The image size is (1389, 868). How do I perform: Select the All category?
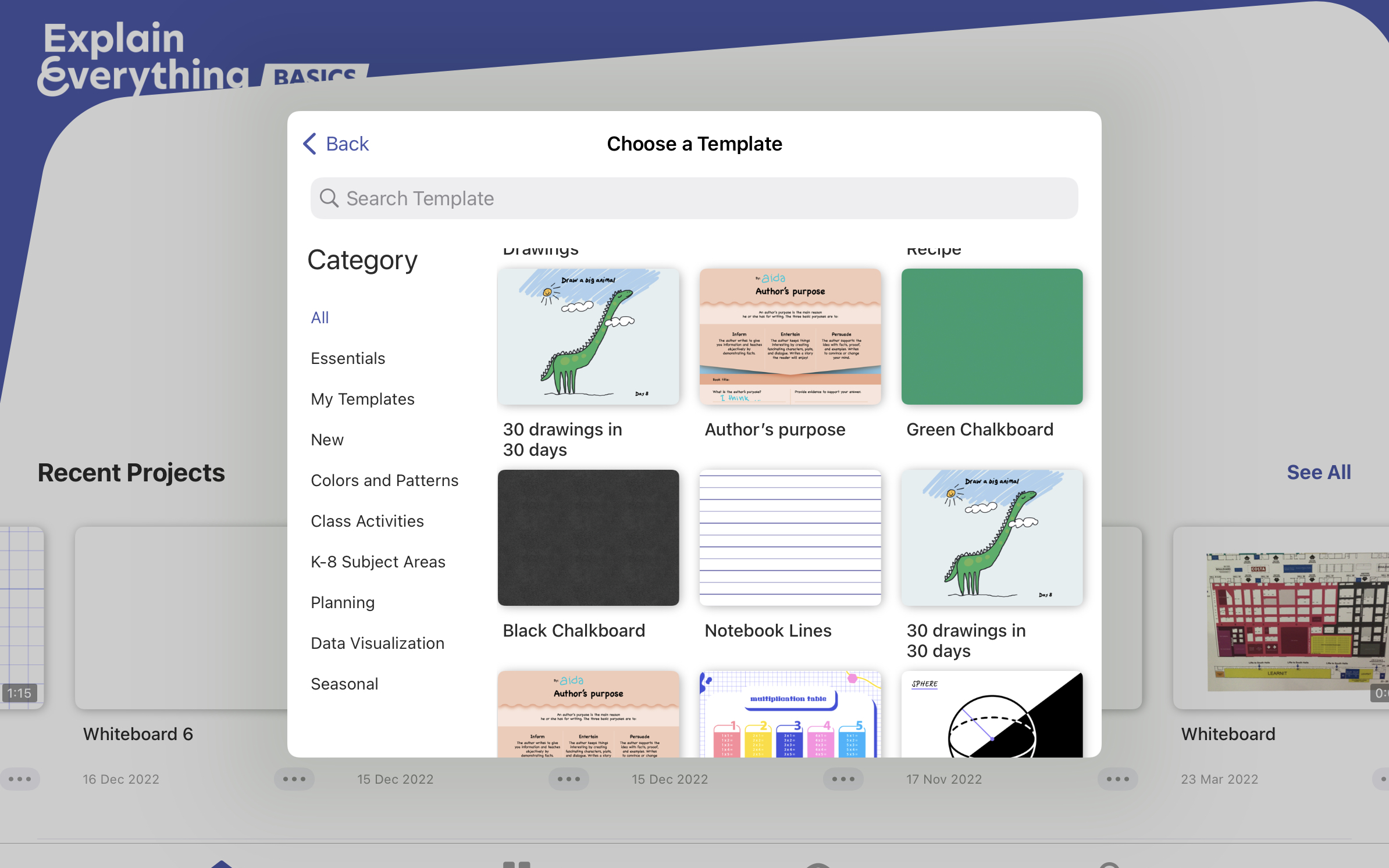[x=320, y=317]
